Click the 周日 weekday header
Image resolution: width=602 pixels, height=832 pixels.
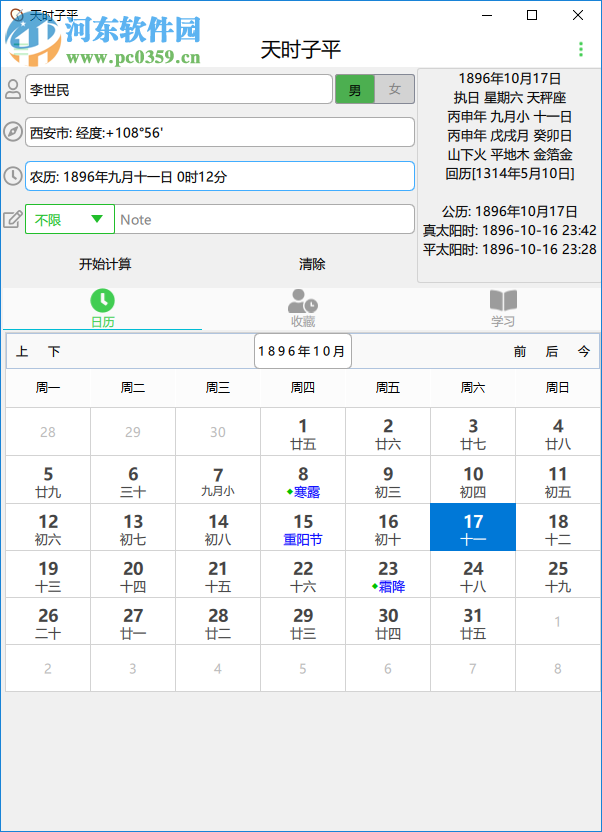click(557, 388)
